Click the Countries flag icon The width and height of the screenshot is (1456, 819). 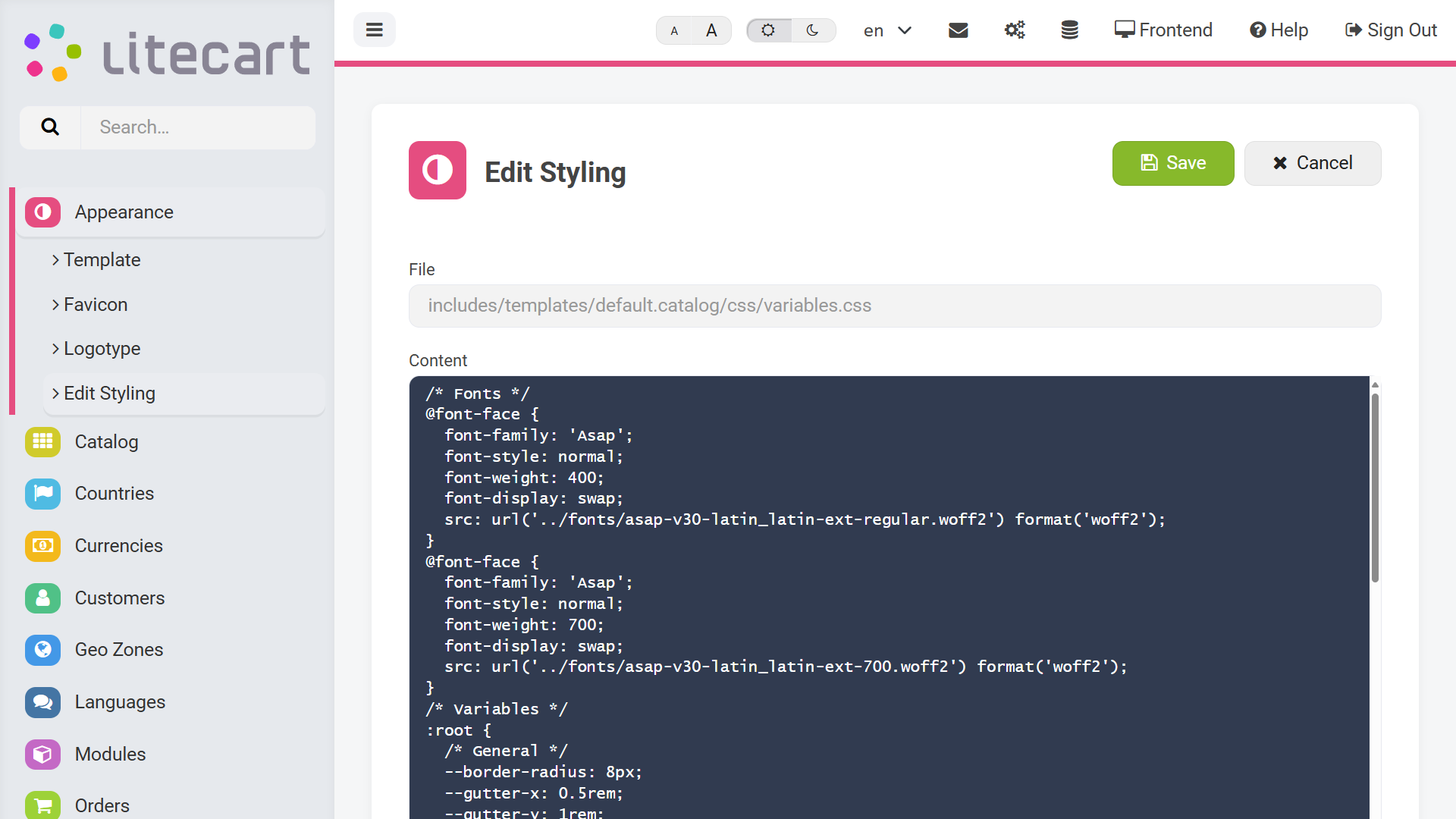[42, 494]
